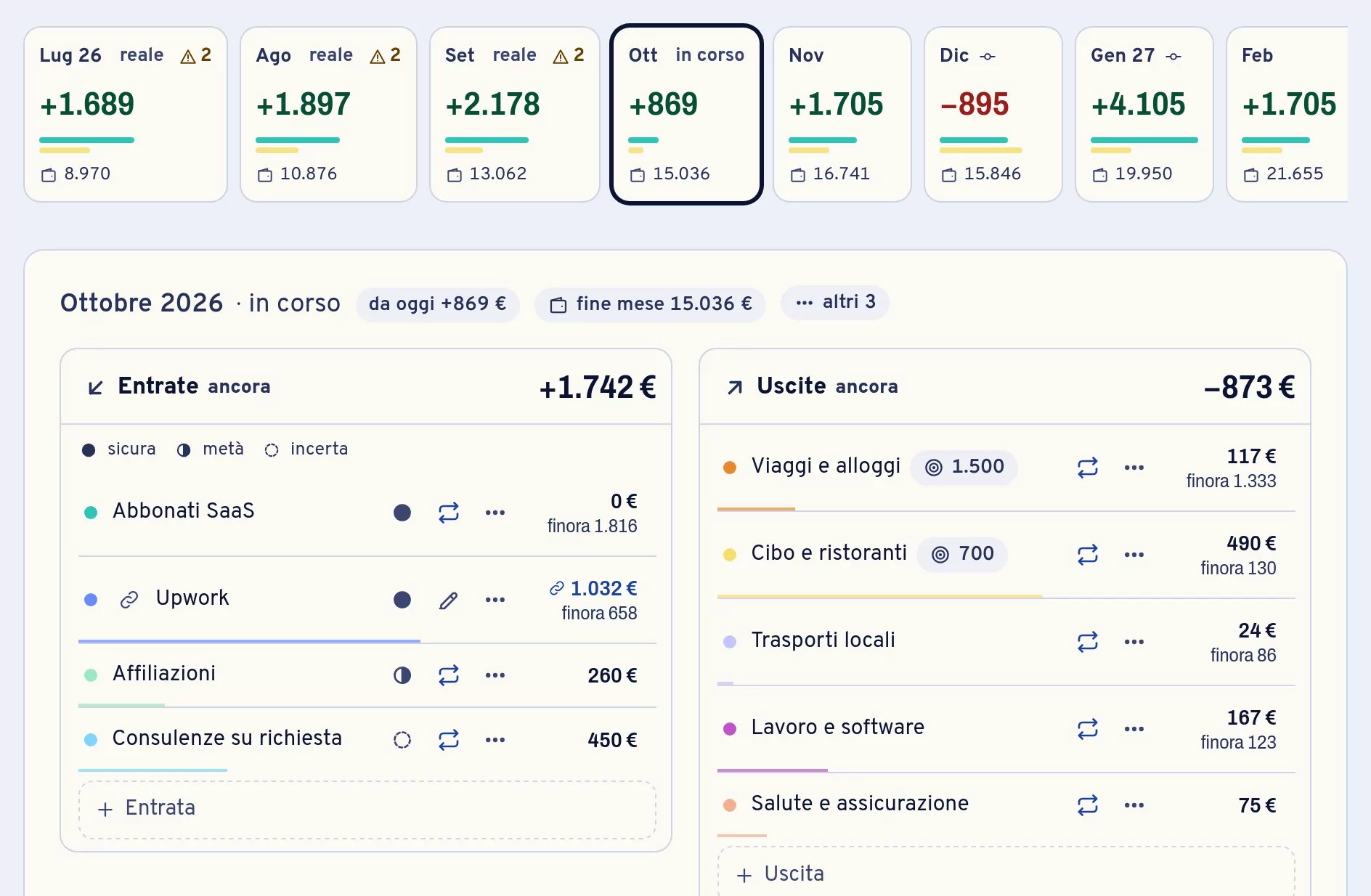Image resolution: width=1371 pixels, height=896 pixels.
Task: Open more options for Abbonati SaaS
Action: point(495,513)
